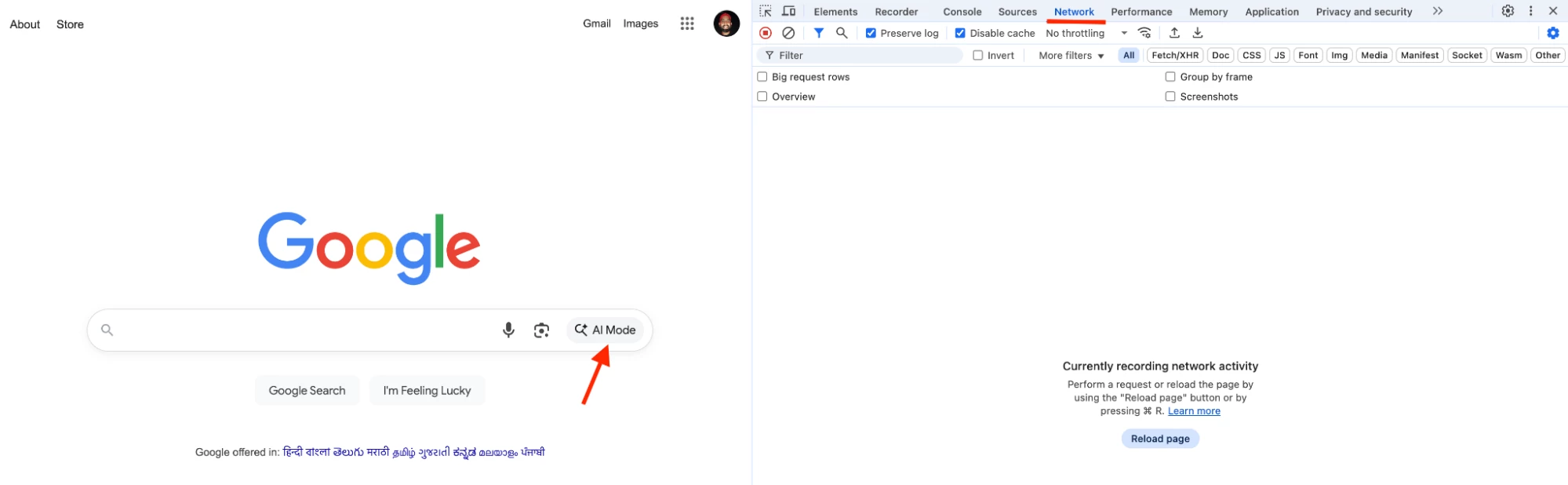1568x485 pixels.
Task: Open the Gmail link
Action: coord(596,24)
